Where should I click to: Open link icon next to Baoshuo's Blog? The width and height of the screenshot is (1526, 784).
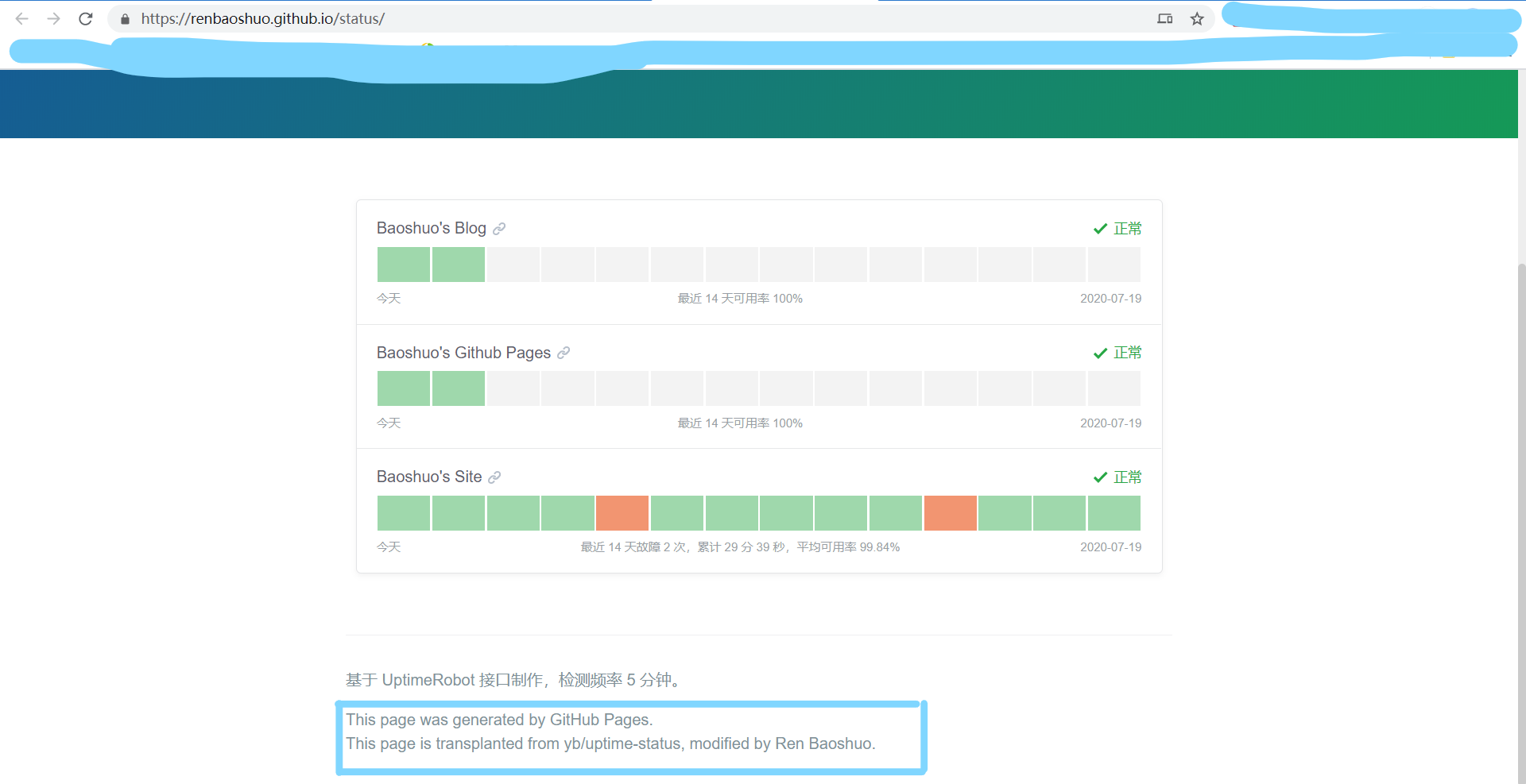tap(499, 229)
